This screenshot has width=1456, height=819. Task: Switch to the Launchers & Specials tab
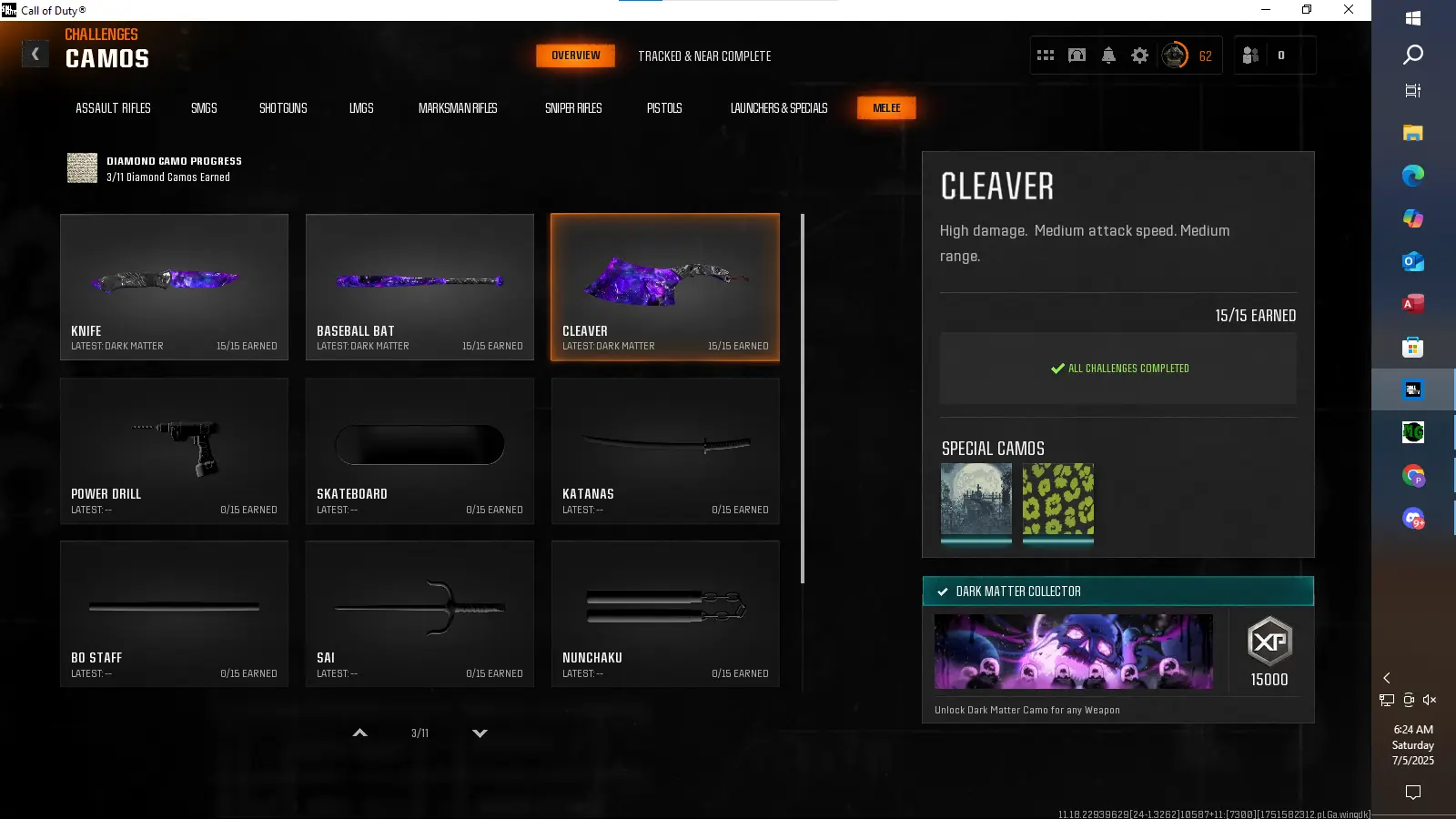pos(779,108)
